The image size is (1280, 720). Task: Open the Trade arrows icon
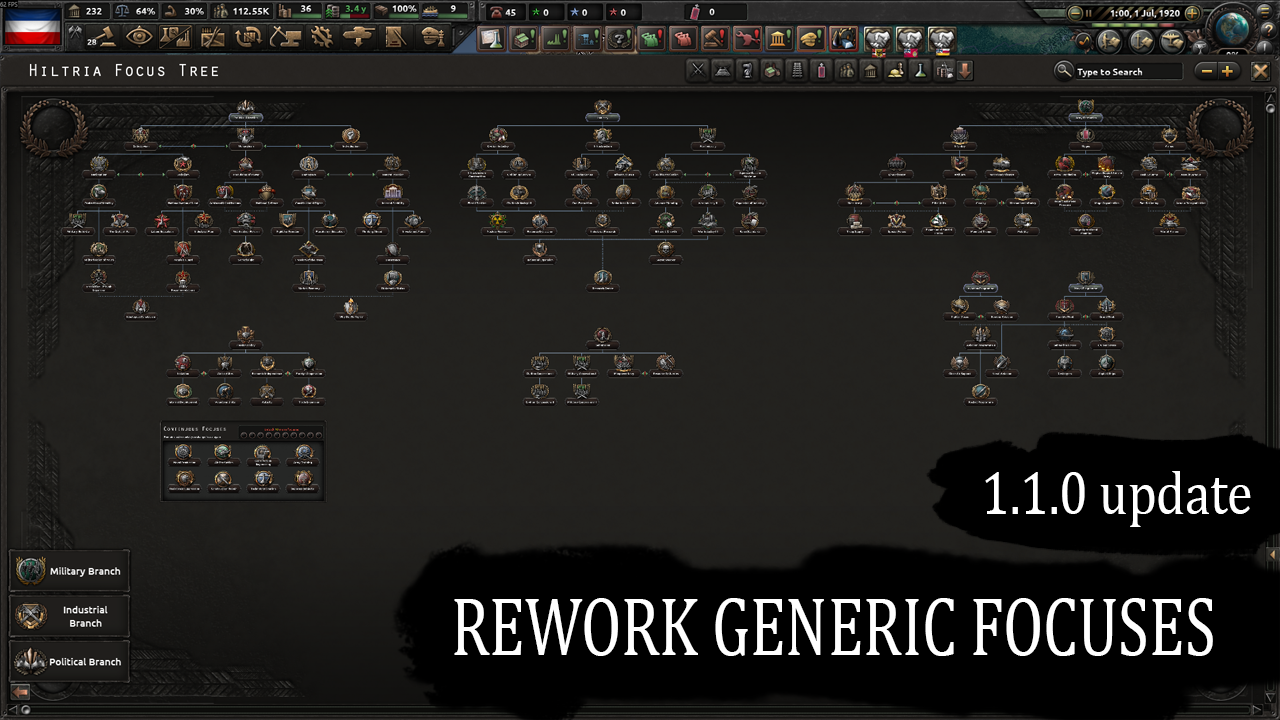point(249,37)
